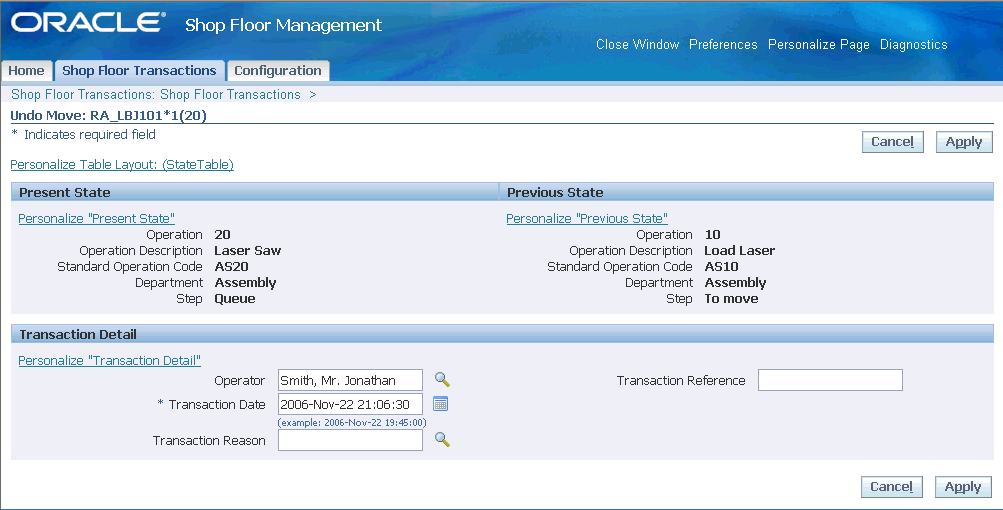Click the top Apply button

click(964, 142)
